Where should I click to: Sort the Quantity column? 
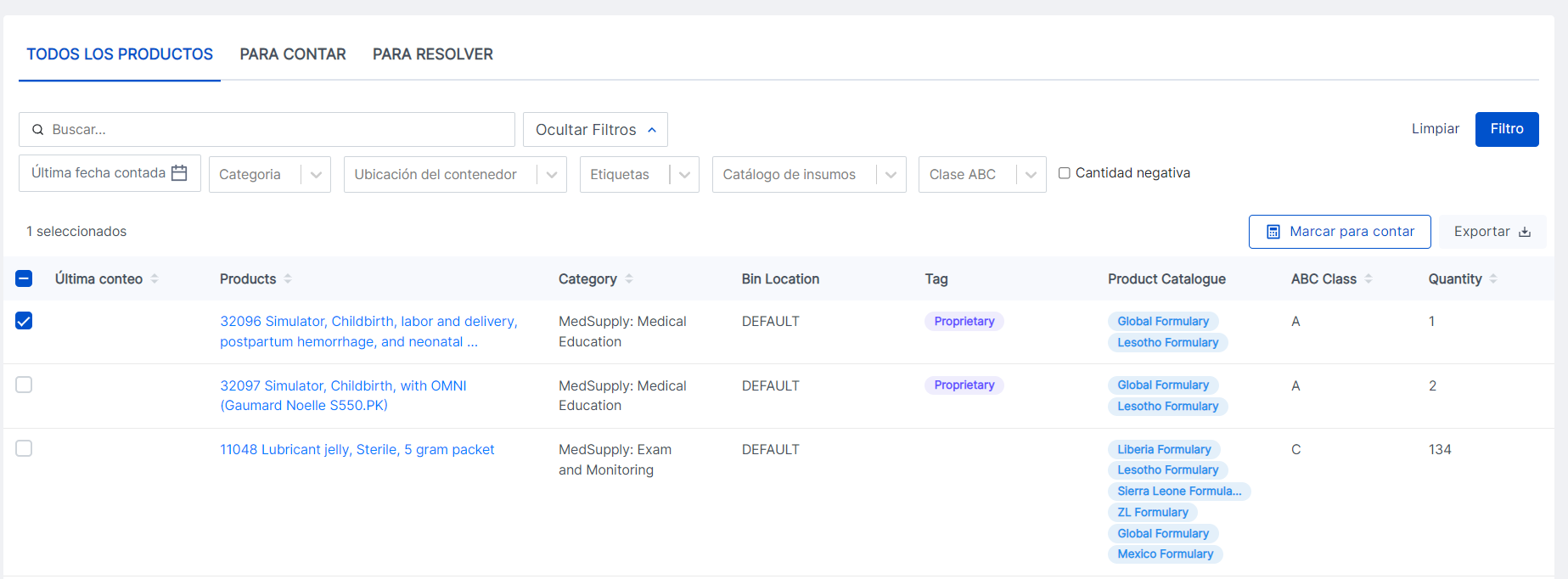point(1493,278)
